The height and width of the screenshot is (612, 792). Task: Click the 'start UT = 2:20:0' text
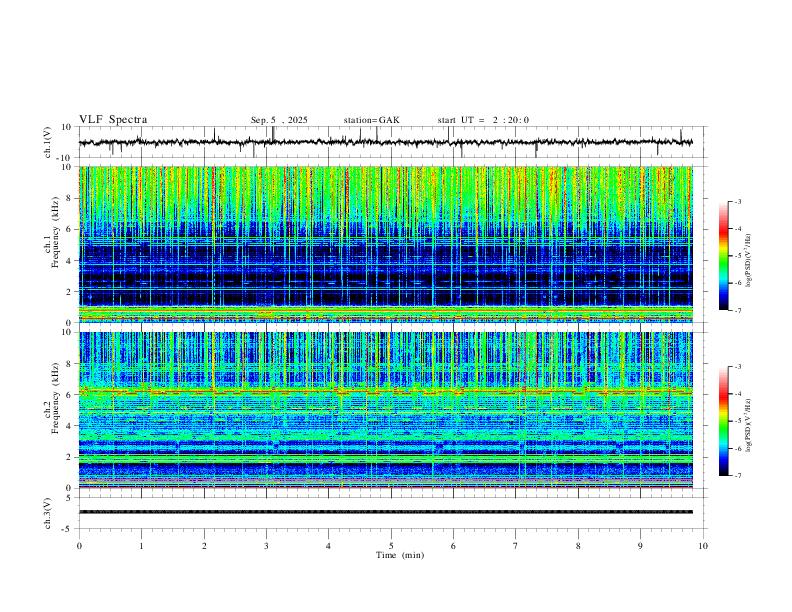coord(483,120)
